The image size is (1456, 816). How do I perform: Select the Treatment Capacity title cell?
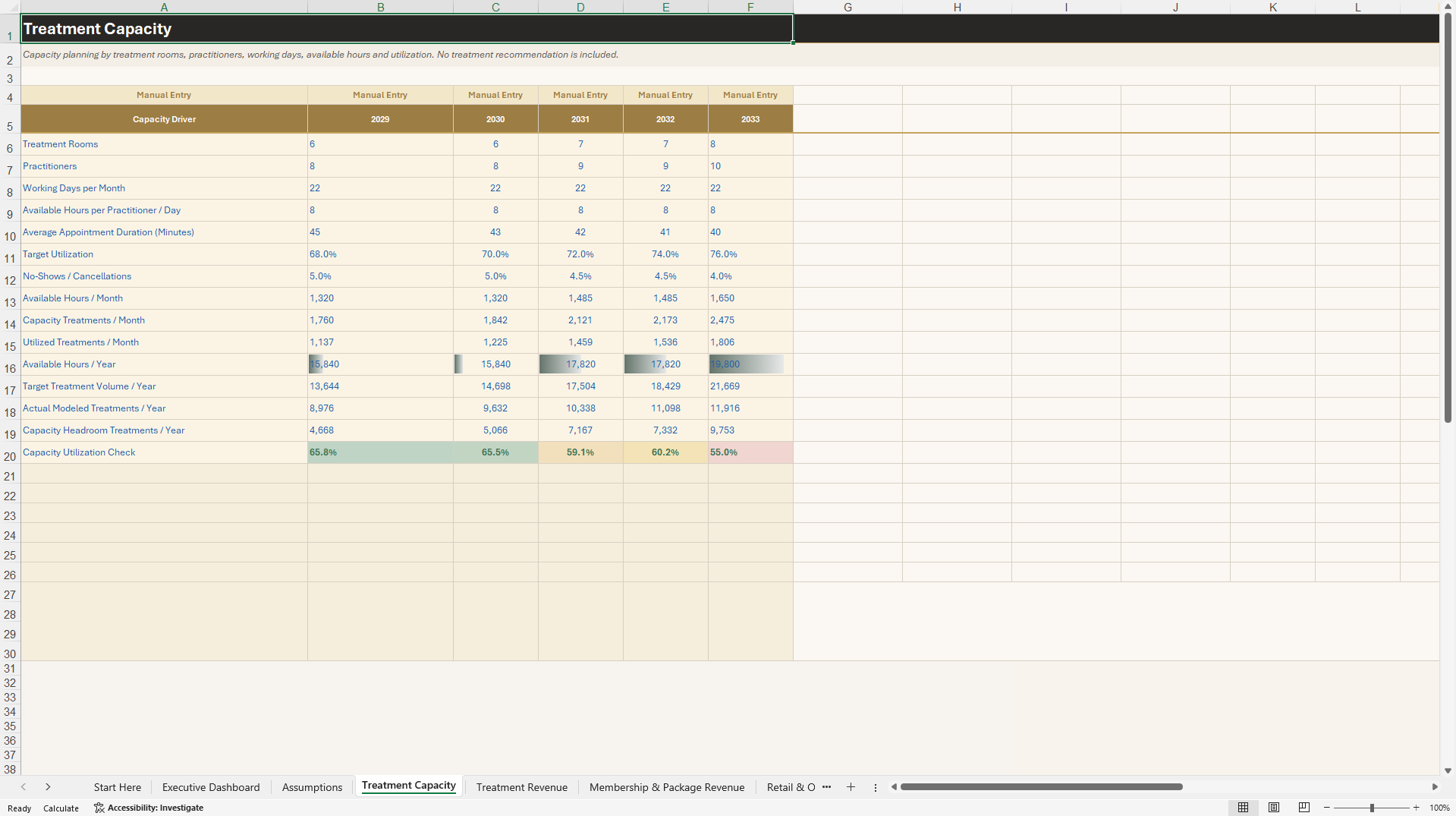[x=407, y=29]
